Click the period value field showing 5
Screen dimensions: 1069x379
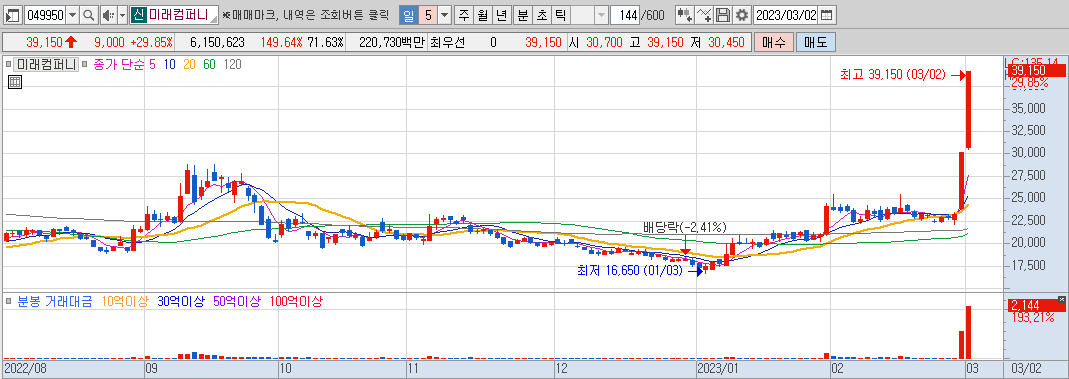[427, 15]
